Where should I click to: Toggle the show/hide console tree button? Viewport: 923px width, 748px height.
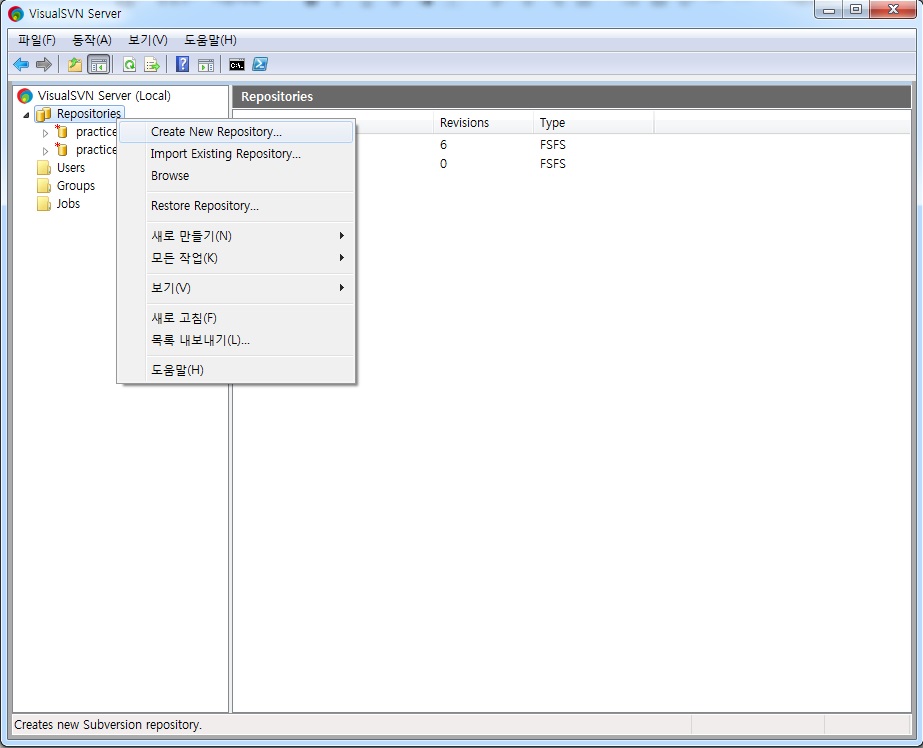tap(98, 64)
